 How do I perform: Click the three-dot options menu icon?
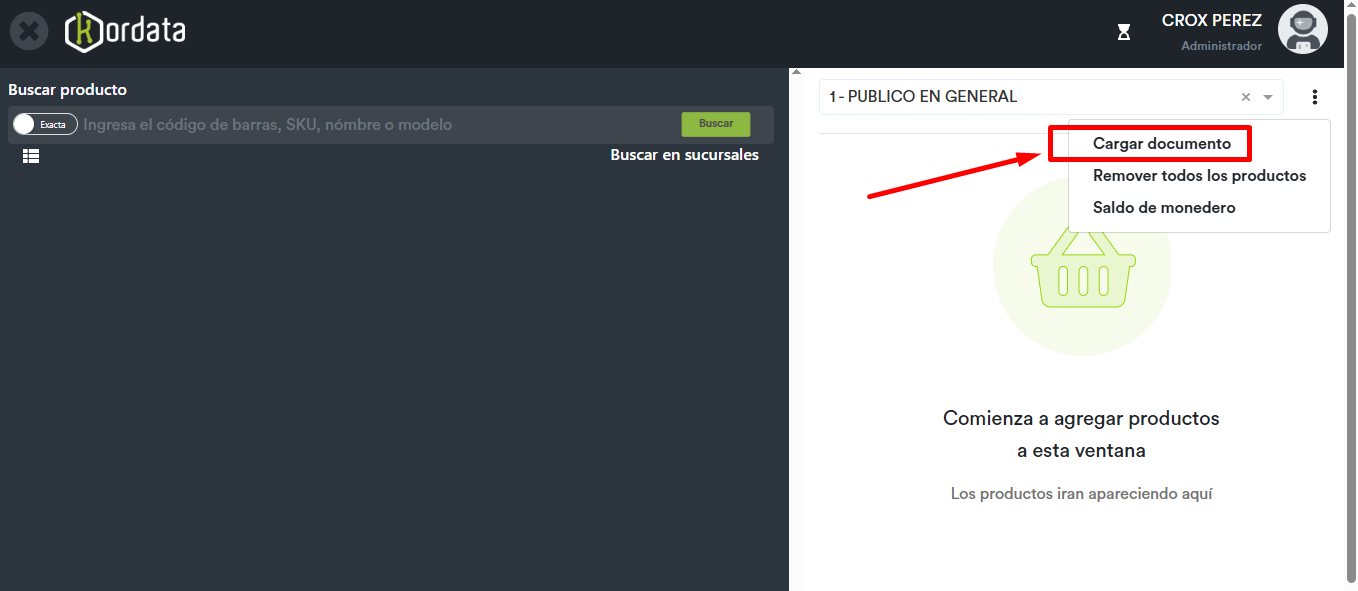[1314, 97]
